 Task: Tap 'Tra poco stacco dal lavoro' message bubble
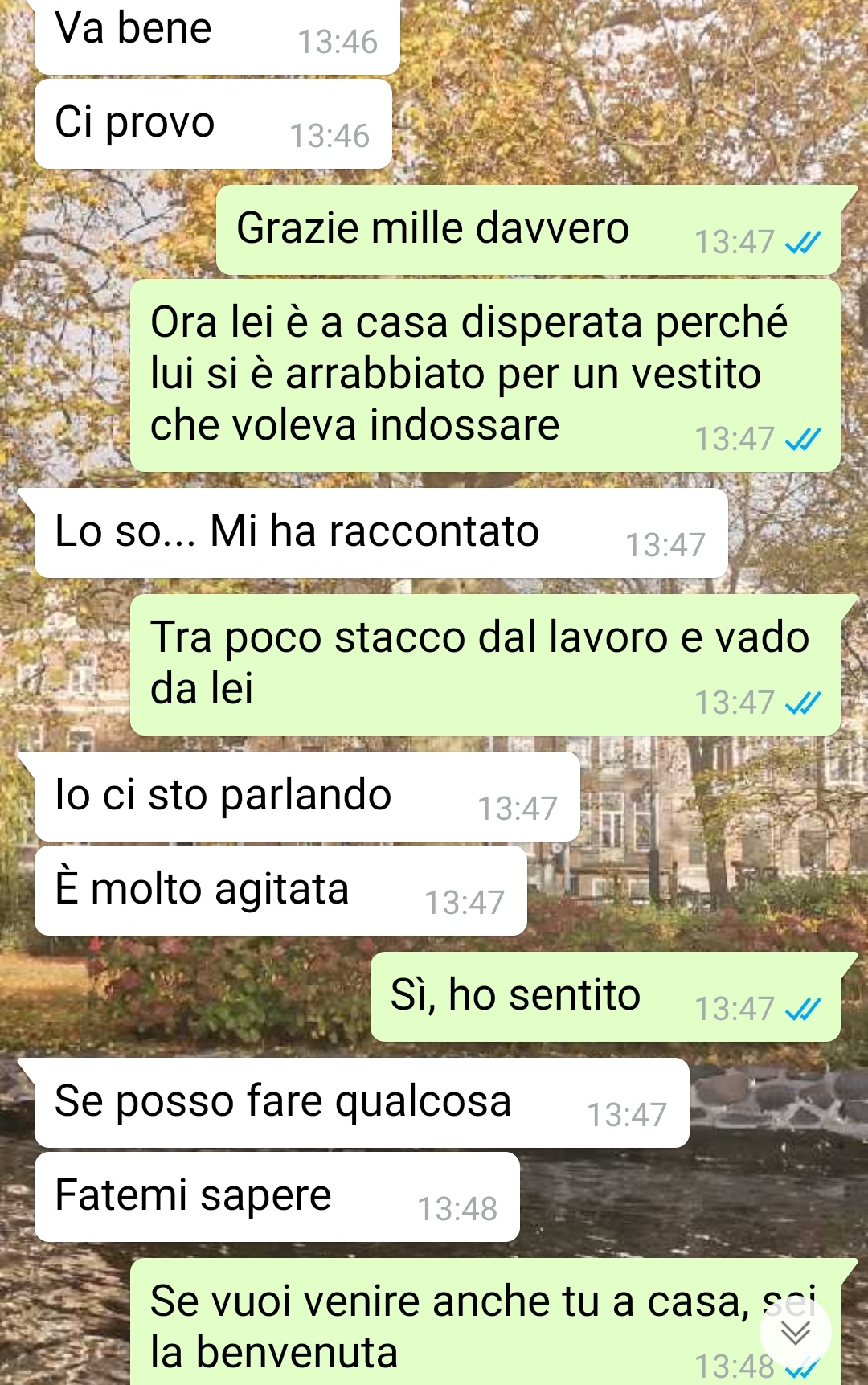tap(485, 665)
